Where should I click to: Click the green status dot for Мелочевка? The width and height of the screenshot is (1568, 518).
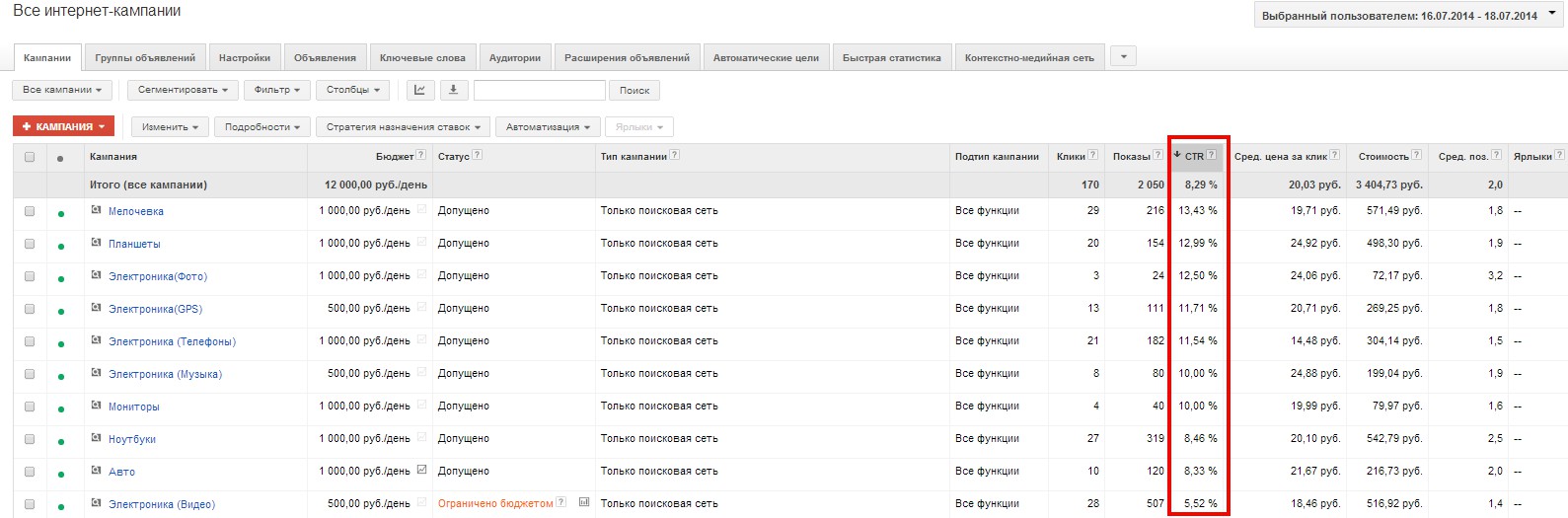[61, 214]
